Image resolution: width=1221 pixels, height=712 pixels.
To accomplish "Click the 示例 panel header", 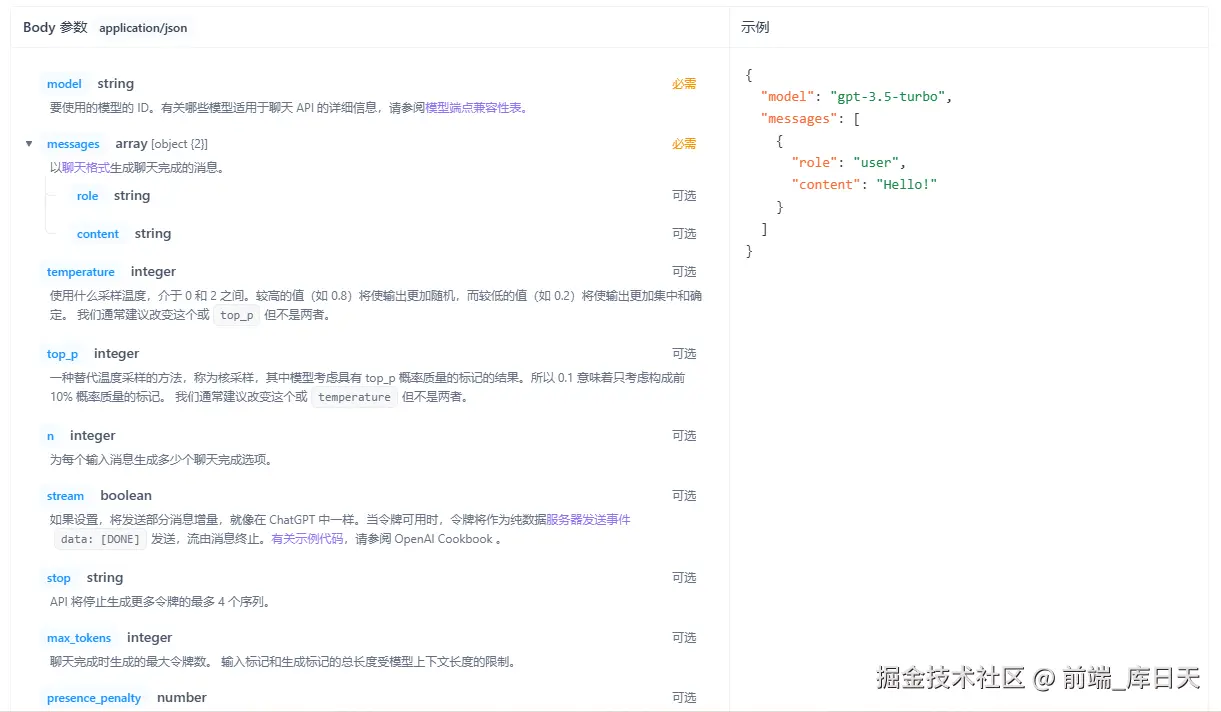I will coord(754,27).
